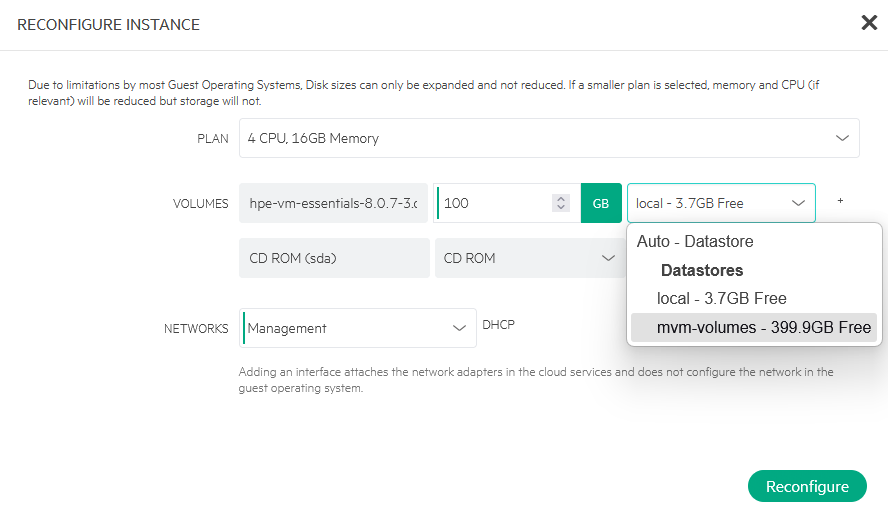Click the hpe-vm-essentials volume name field
The width and height of the screenshot is (888, 522).
tap(333, 203)
